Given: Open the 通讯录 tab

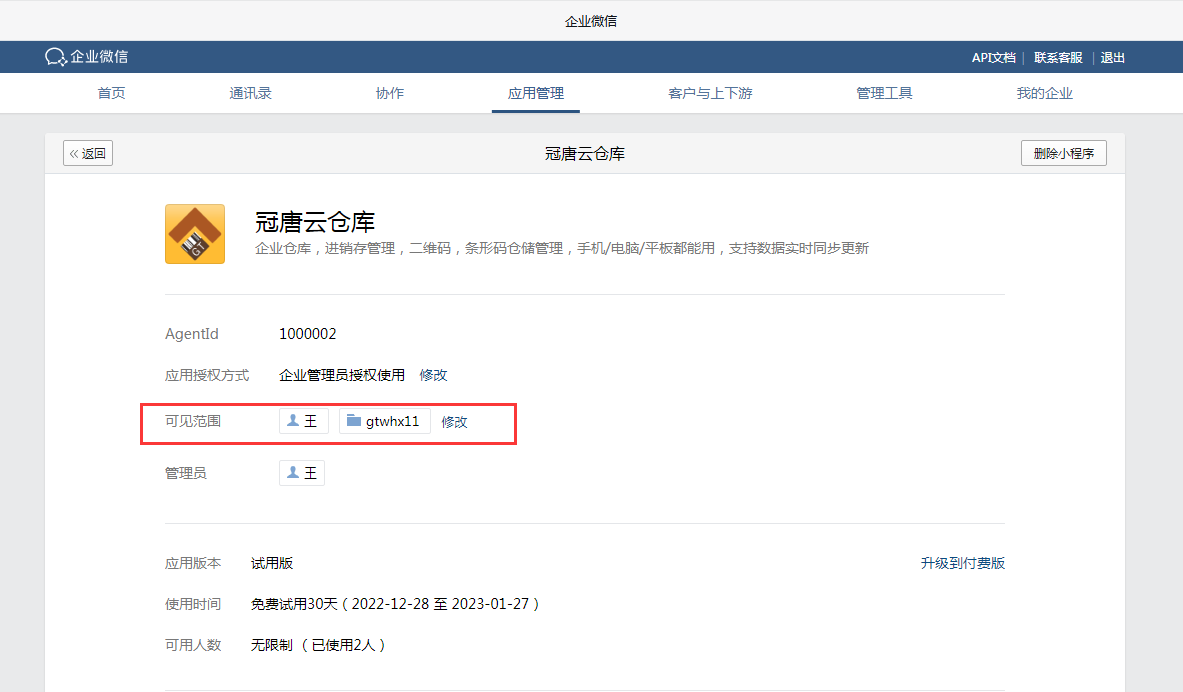Looking at the screenshot, I should click(x=250, y=93).
